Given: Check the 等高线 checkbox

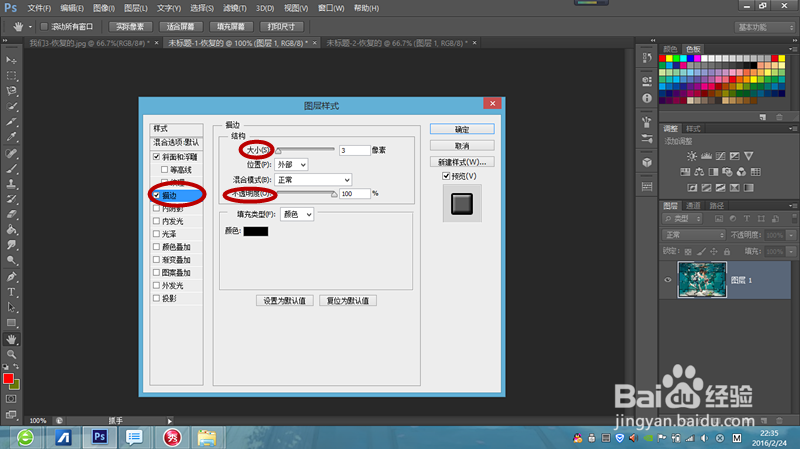Looking at the screenshot, I should pos(165,169).
